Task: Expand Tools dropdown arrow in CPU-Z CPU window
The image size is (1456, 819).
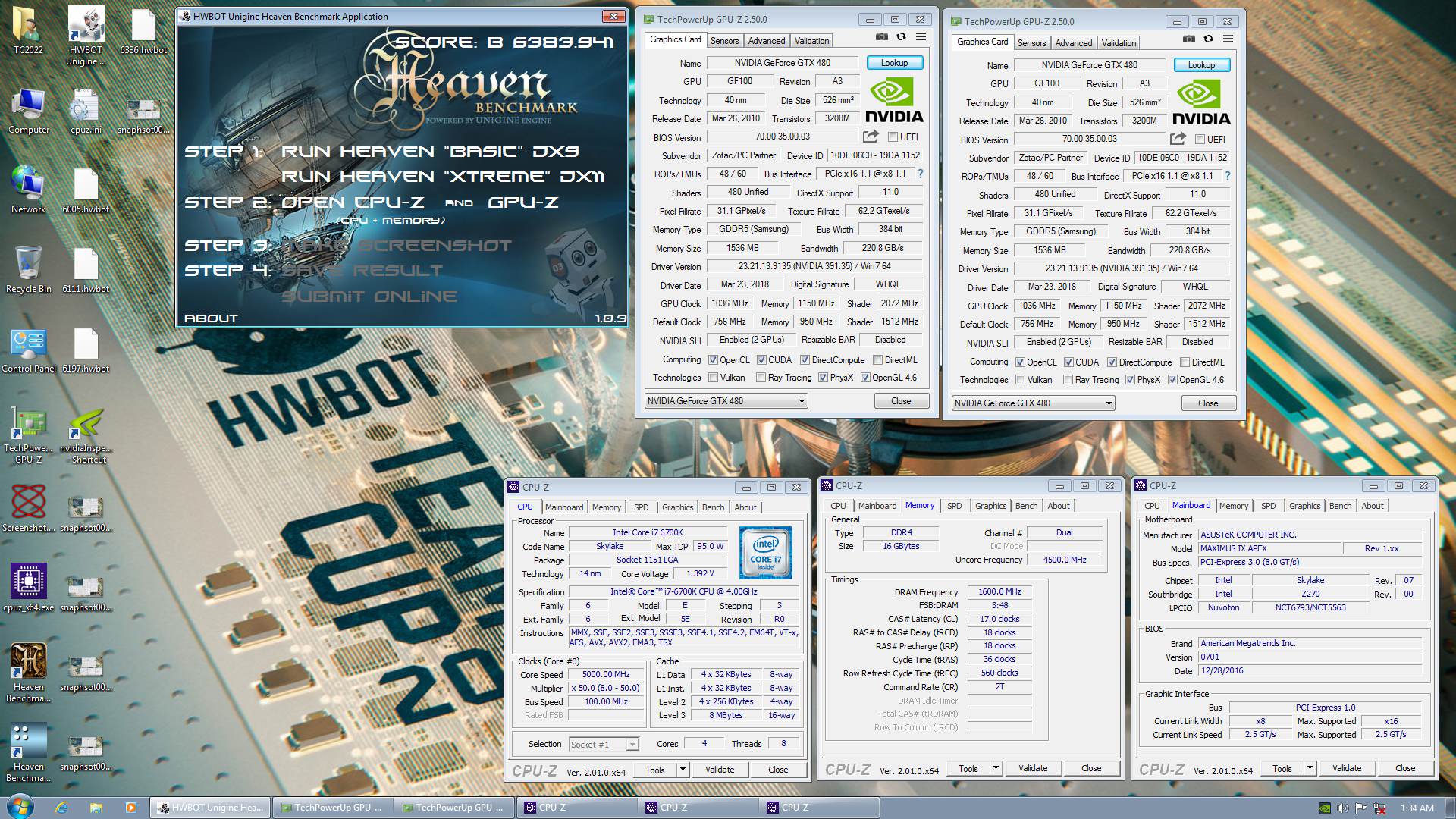Action: click(x=682, y=770)
